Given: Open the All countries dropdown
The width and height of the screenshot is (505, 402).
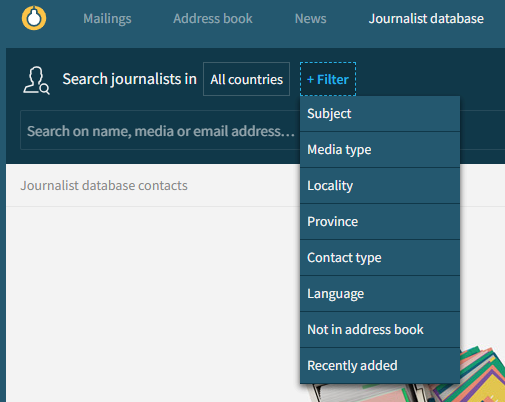Looking at the screenshot, I should point(246,79).
